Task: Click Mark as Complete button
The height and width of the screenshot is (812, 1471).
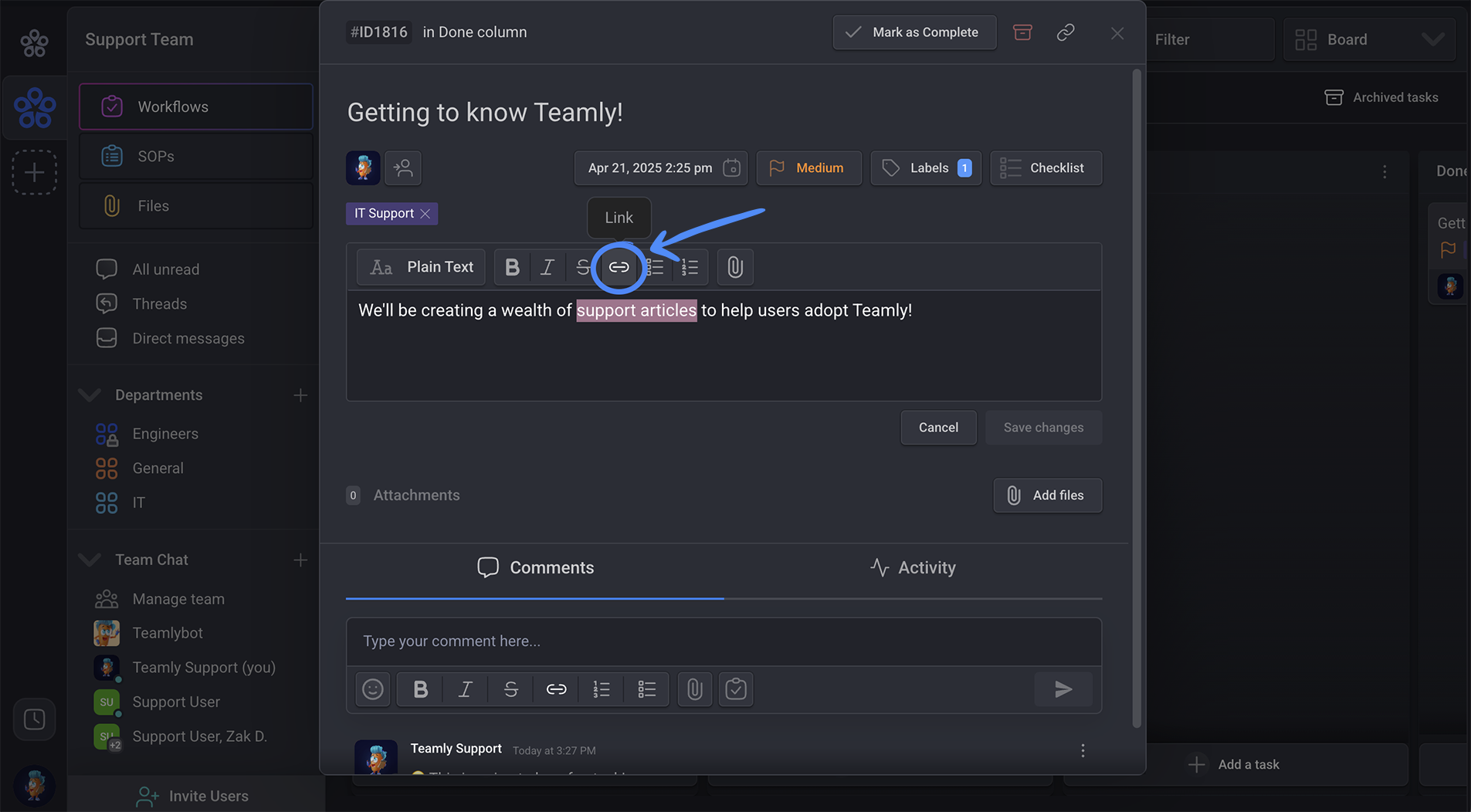Action: [914, 32]
